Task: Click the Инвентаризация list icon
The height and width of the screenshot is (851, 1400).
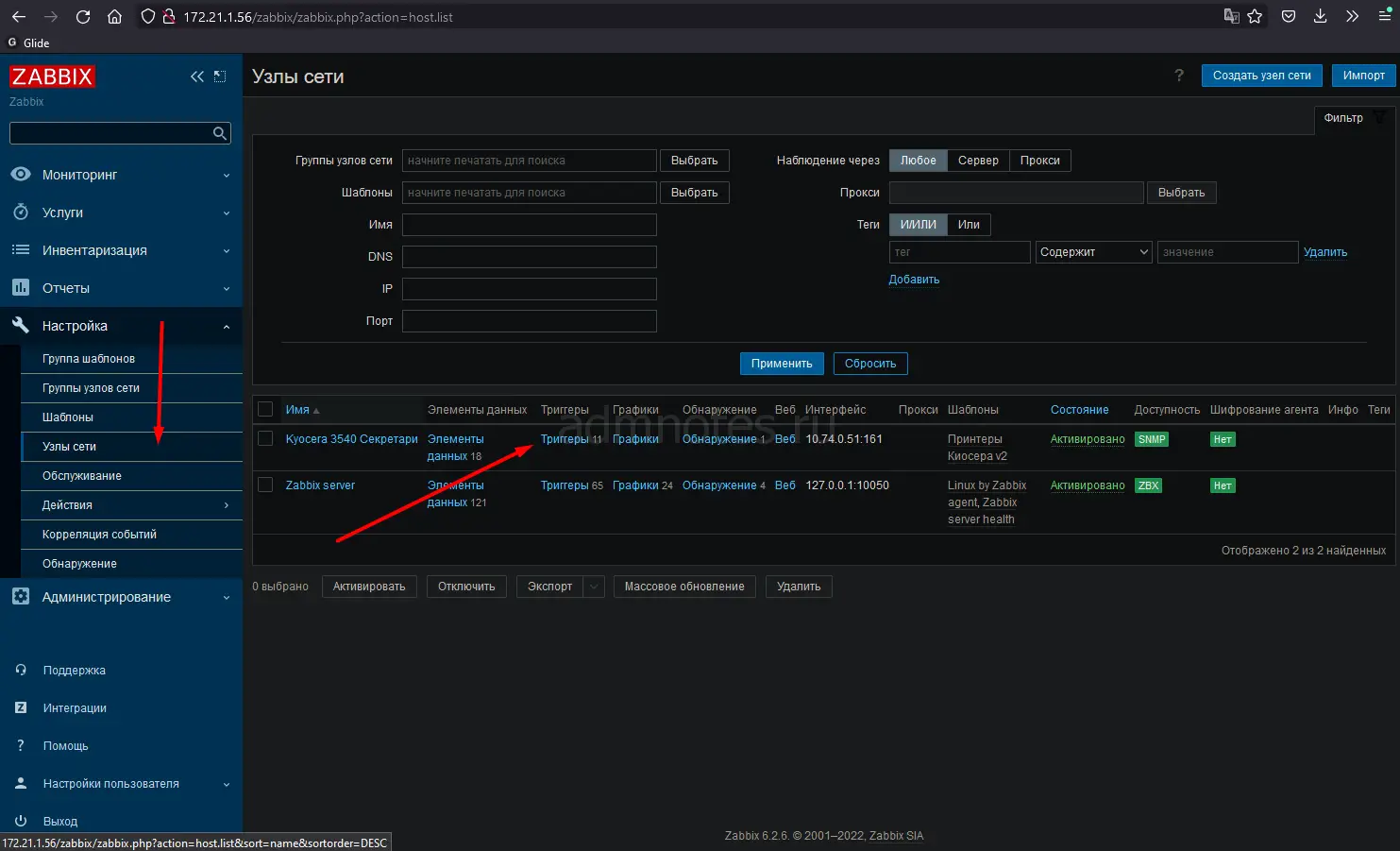Action: click(21, 250)
